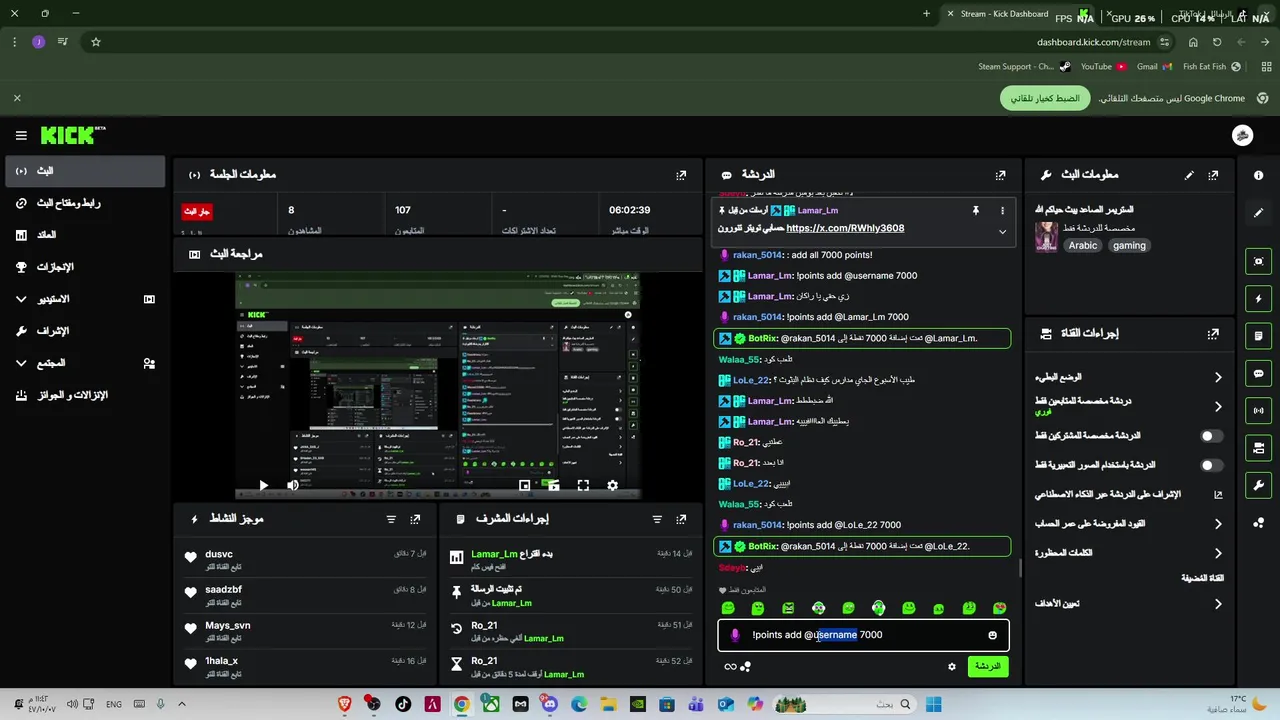Toggle subscribers-only chat switch
This screenshot has height=720, width=1280.
coord(1211,436)
